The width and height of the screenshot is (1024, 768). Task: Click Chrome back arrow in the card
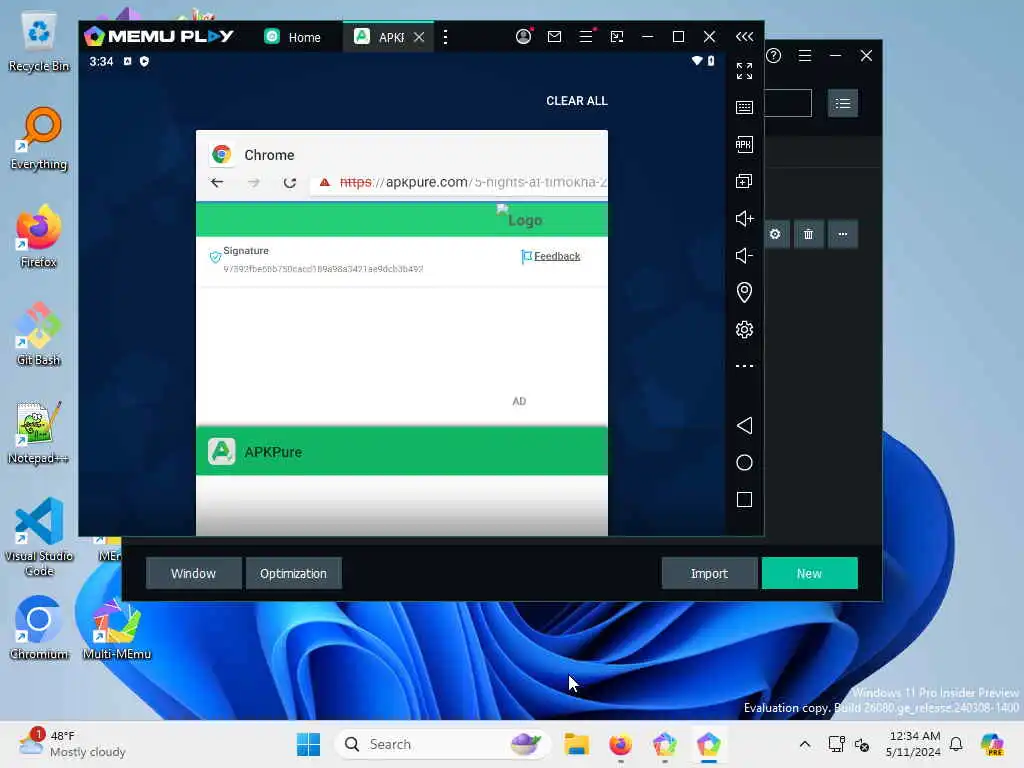(x=217, y=183)
